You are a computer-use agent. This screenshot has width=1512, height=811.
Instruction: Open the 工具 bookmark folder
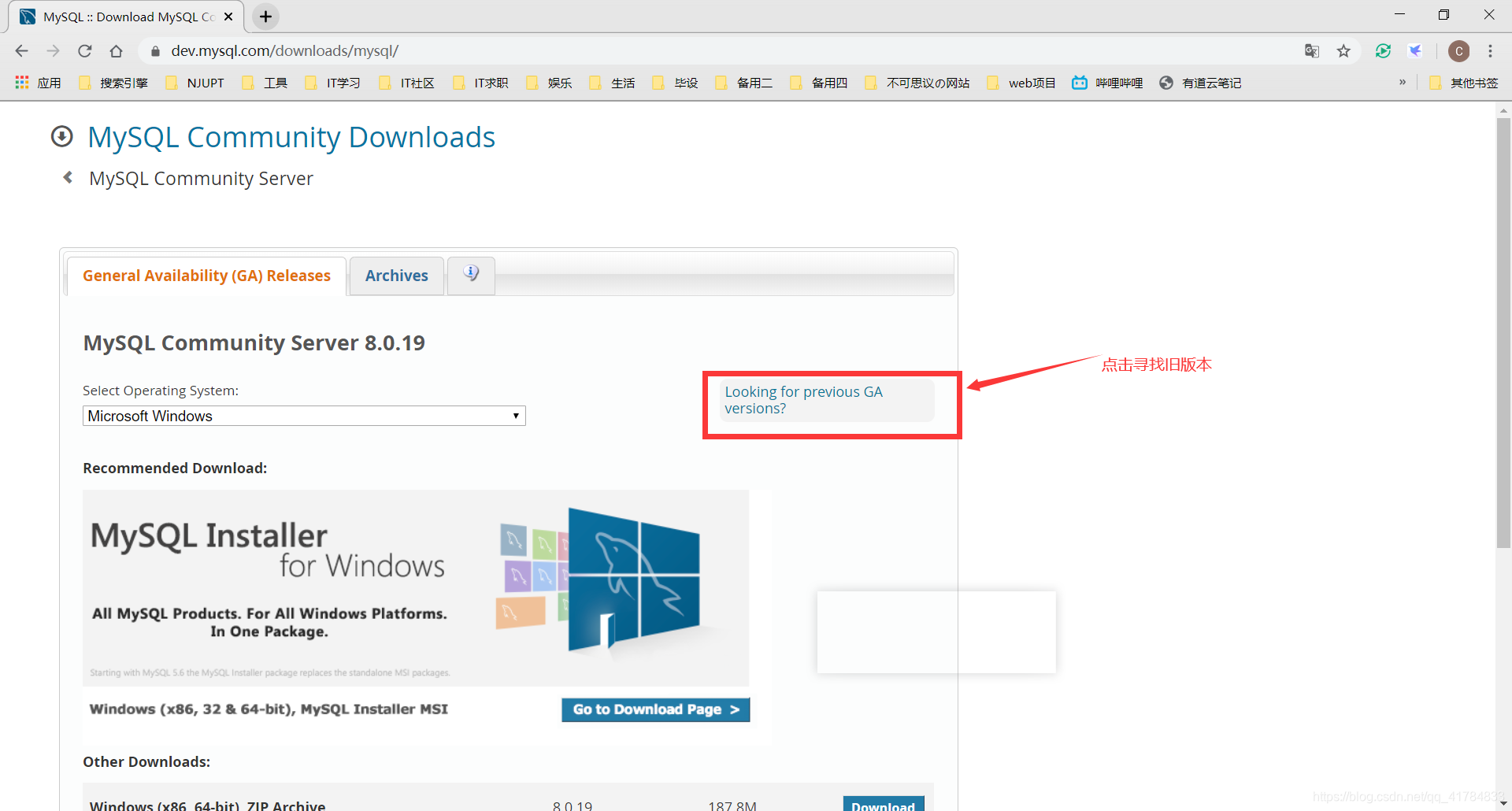265,83
